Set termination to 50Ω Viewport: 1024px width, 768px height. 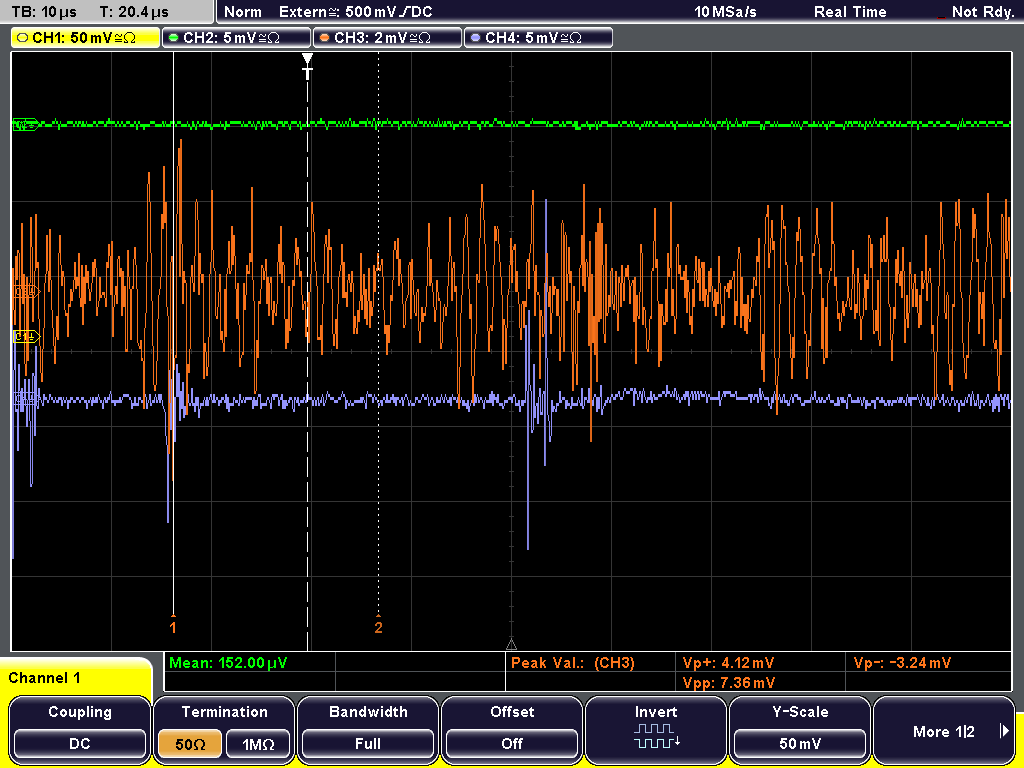pos(190,744)
